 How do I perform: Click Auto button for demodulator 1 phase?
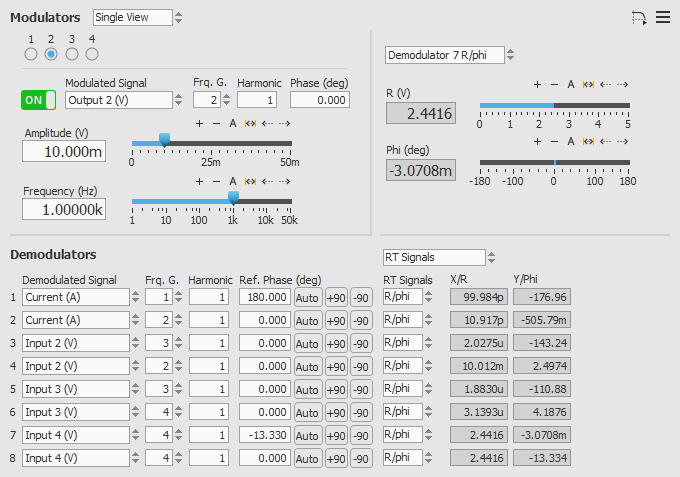click(307, 298)
